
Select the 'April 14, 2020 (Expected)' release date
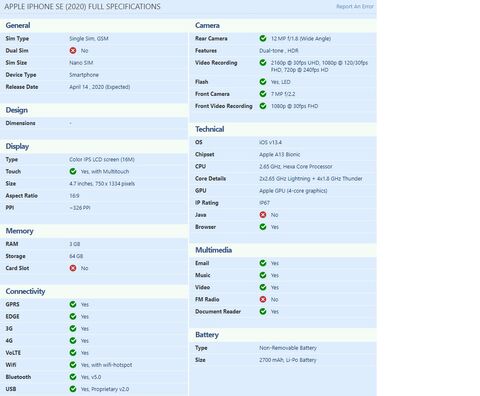[x=100, y=87]
